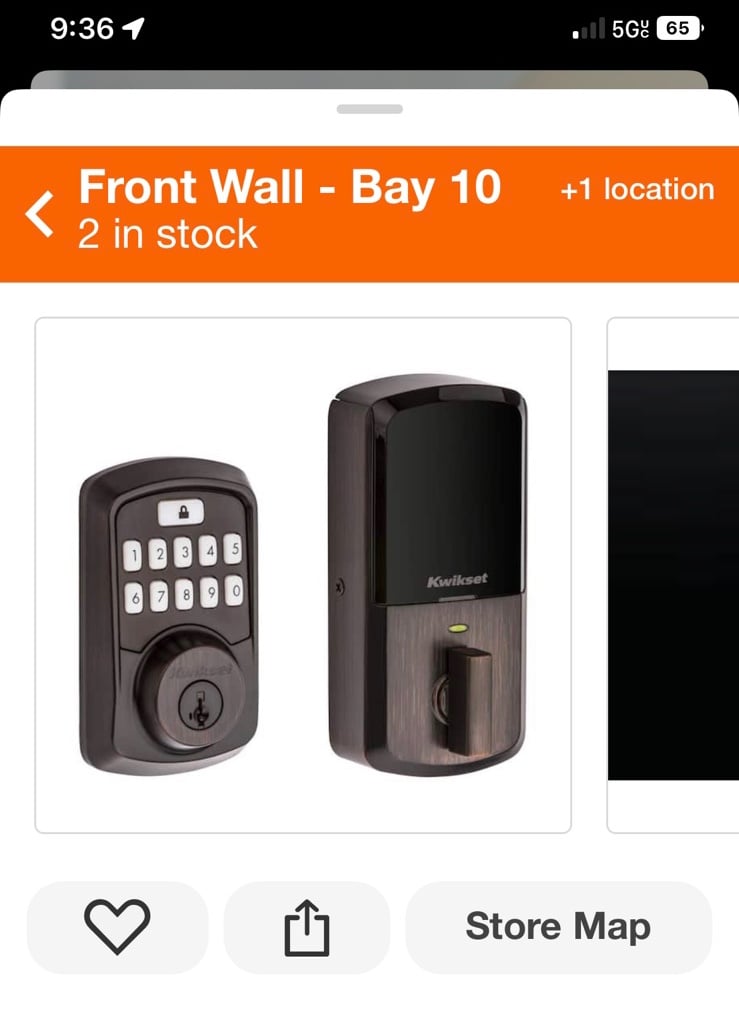739x1012 pixels.
Task: Tap the 9:36 clock in the status bar
Action: coord(82,28)
